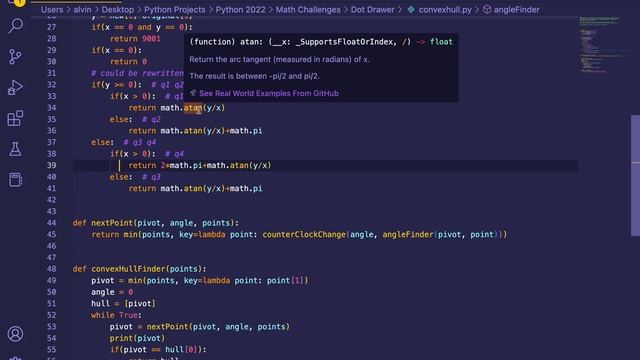Viewport: 640px width, 360px height.
Task: Click 'angleFinder' call on line 45
Action: pyautogui.click(x=408, y=234)
